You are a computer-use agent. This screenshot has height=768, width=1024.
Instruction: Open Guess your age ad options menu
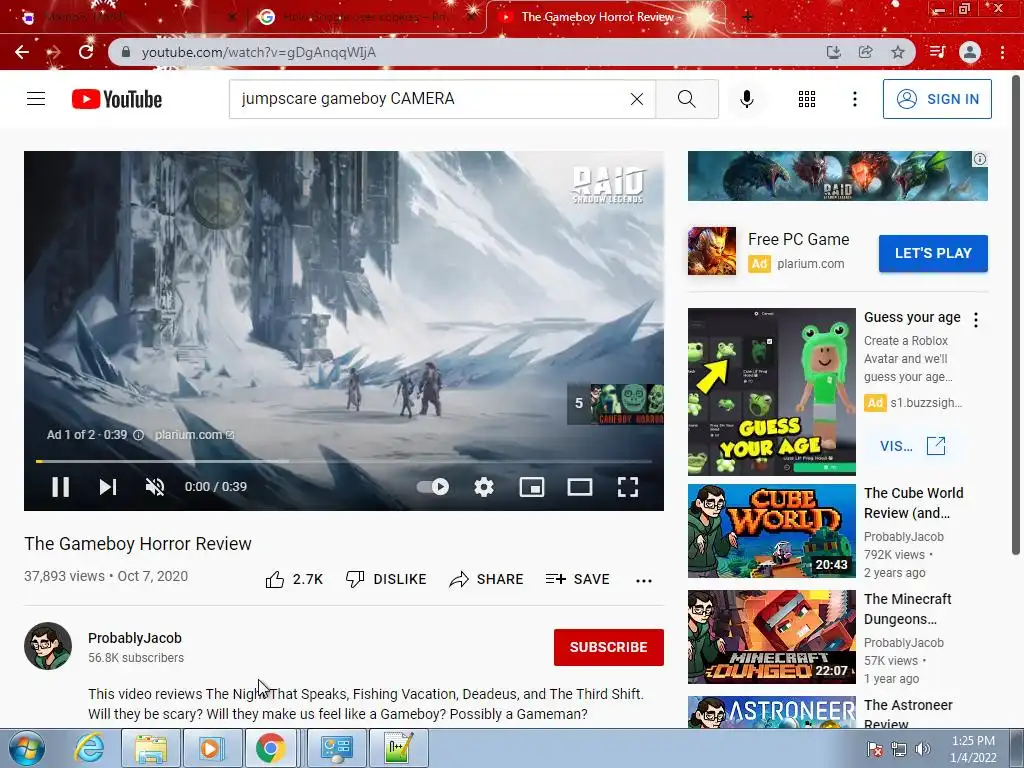pyautogui.click(x=976, y=320)
